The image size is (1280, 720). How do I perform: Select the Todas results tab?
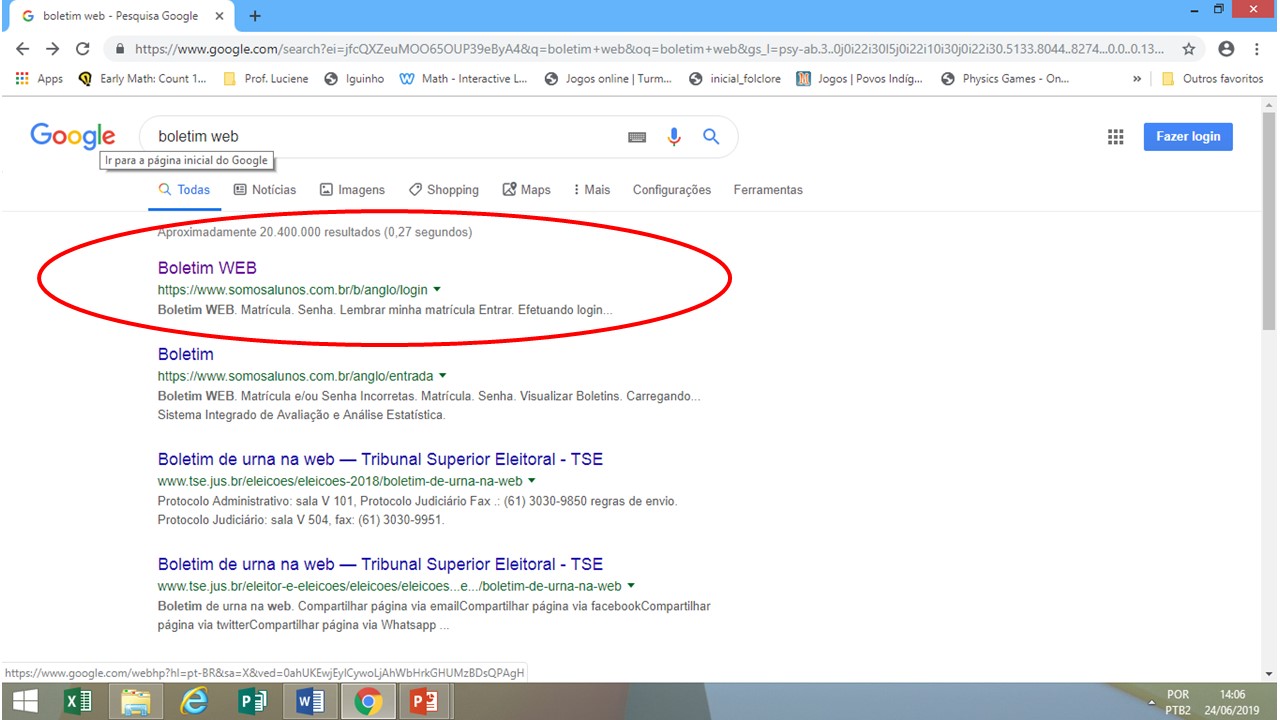[185, 190]
